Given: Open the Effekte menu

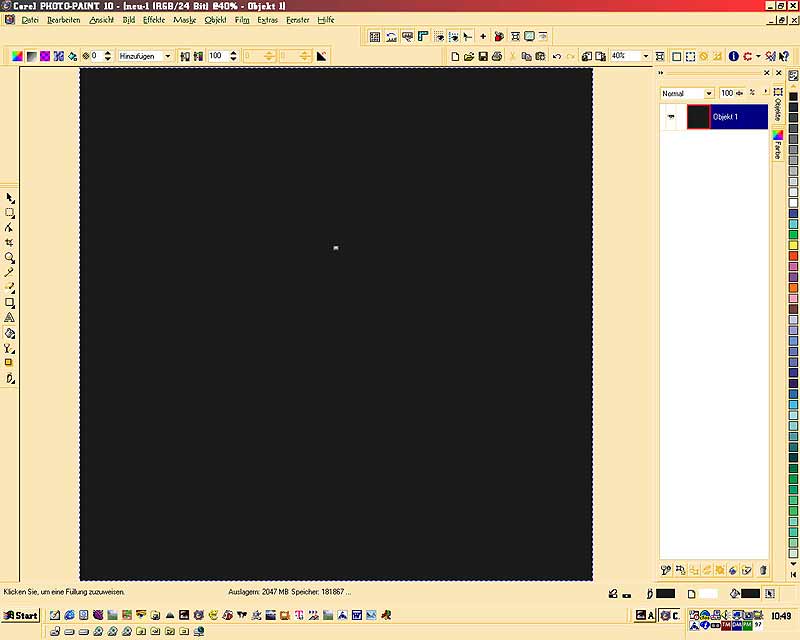Looking at the screenshot, I should (x=154, y=20).
